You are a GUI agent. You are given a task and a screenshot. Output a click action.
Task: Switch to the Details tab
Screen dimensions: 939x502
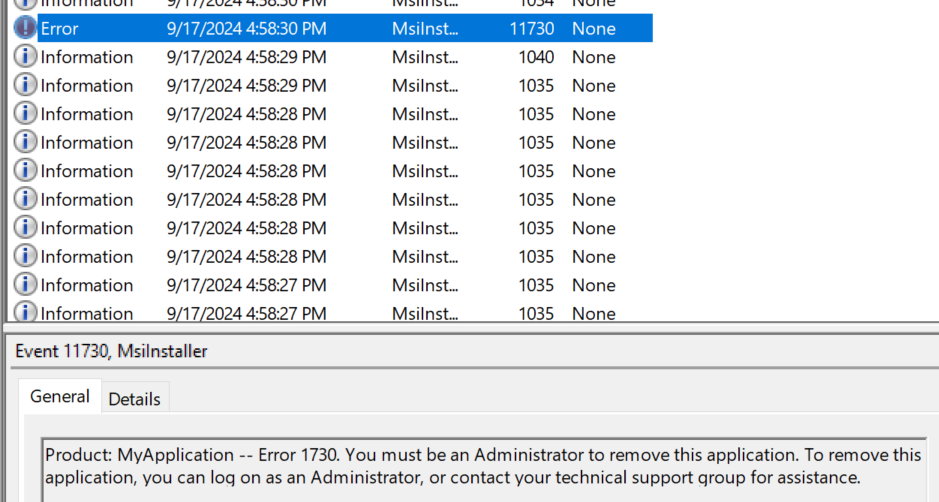click(134, 398)
